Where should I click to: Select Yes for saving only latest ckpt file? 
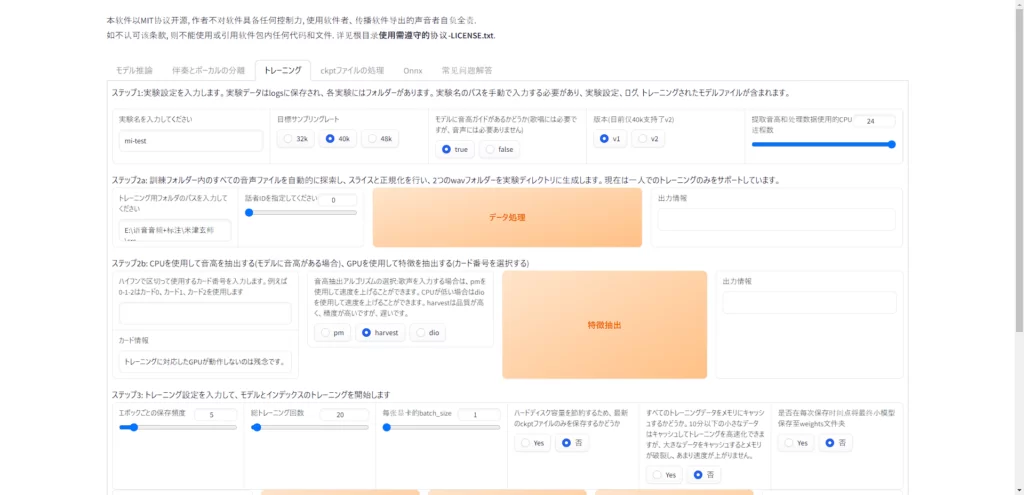[x=532, y=442]
